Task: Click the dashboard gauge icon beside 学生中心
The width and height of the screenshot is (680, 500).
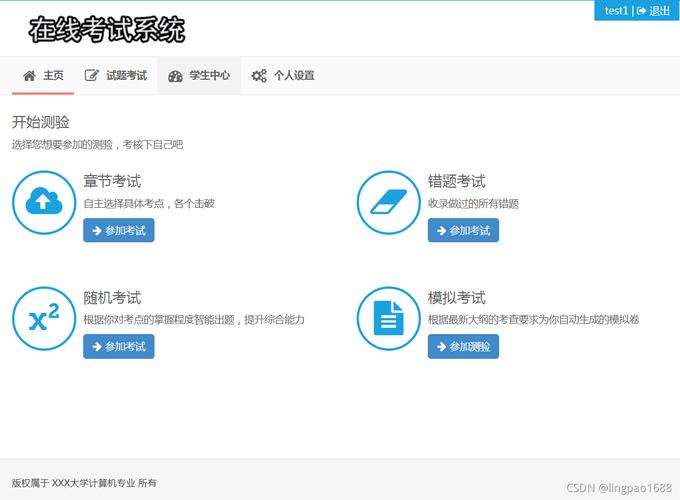Action: click(x=175, y=76)
